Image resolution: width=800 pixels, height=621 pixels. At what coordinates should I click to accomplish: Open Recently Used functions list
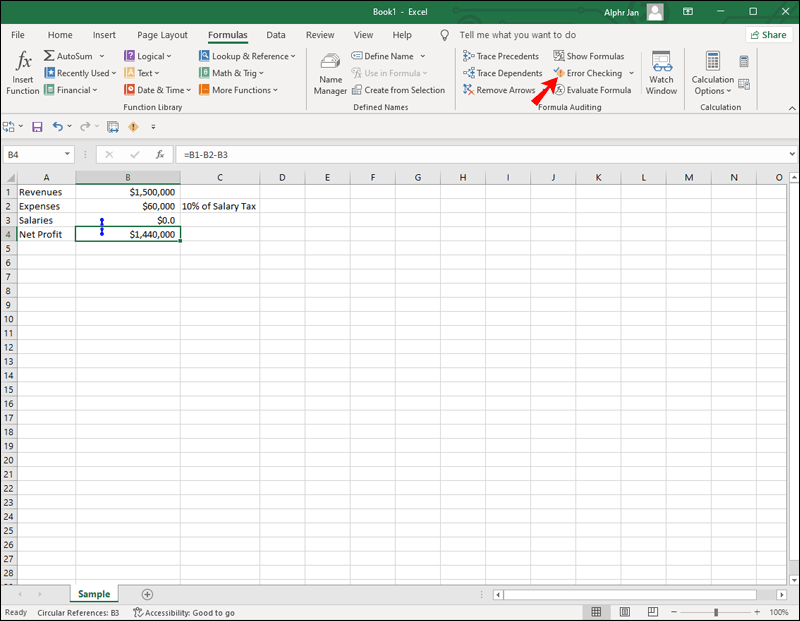coord(80,73)
